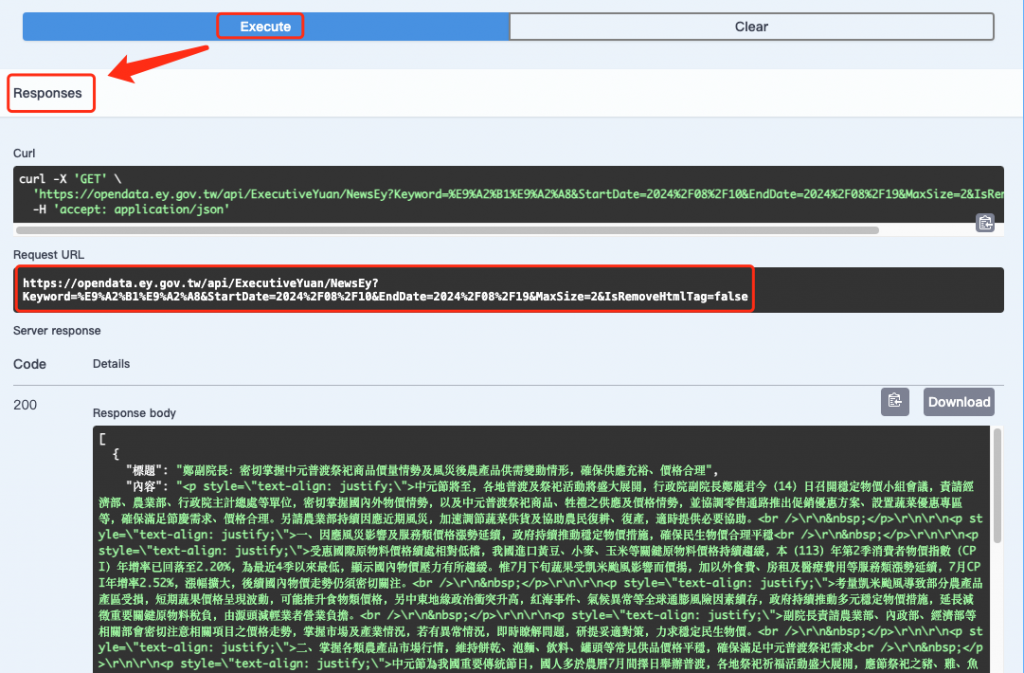Viewport: 1024px width, 673px height.
Task: Click the Clear button
Action: click(752, 27)
